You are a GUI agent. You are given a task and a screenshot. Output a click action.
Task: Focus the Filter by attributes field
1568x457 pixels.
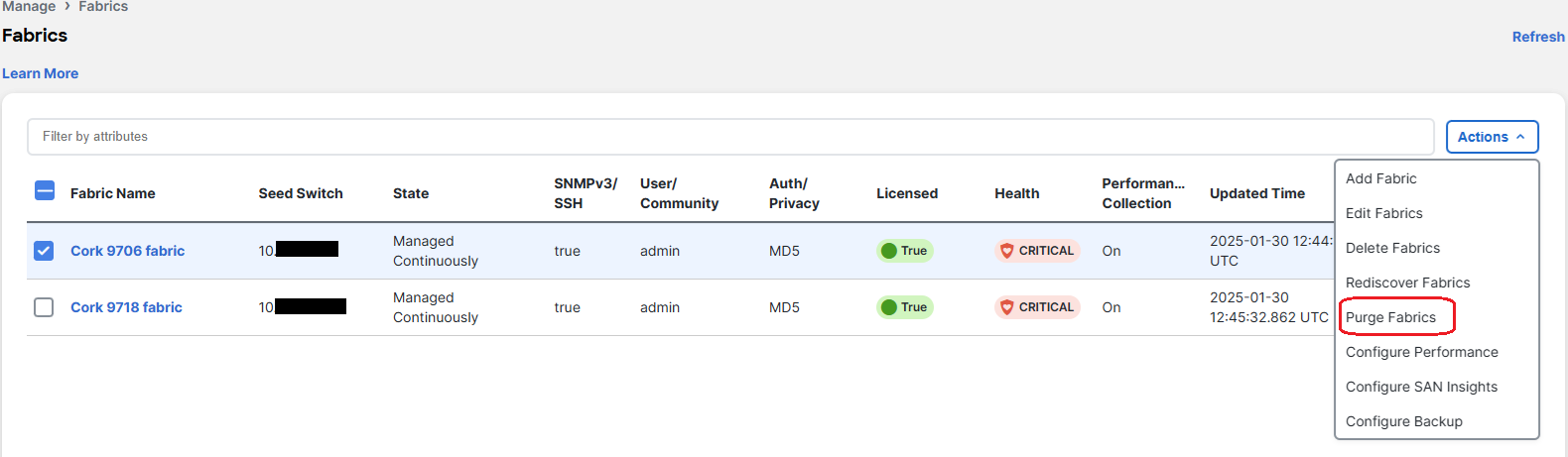tap(729, 137)
